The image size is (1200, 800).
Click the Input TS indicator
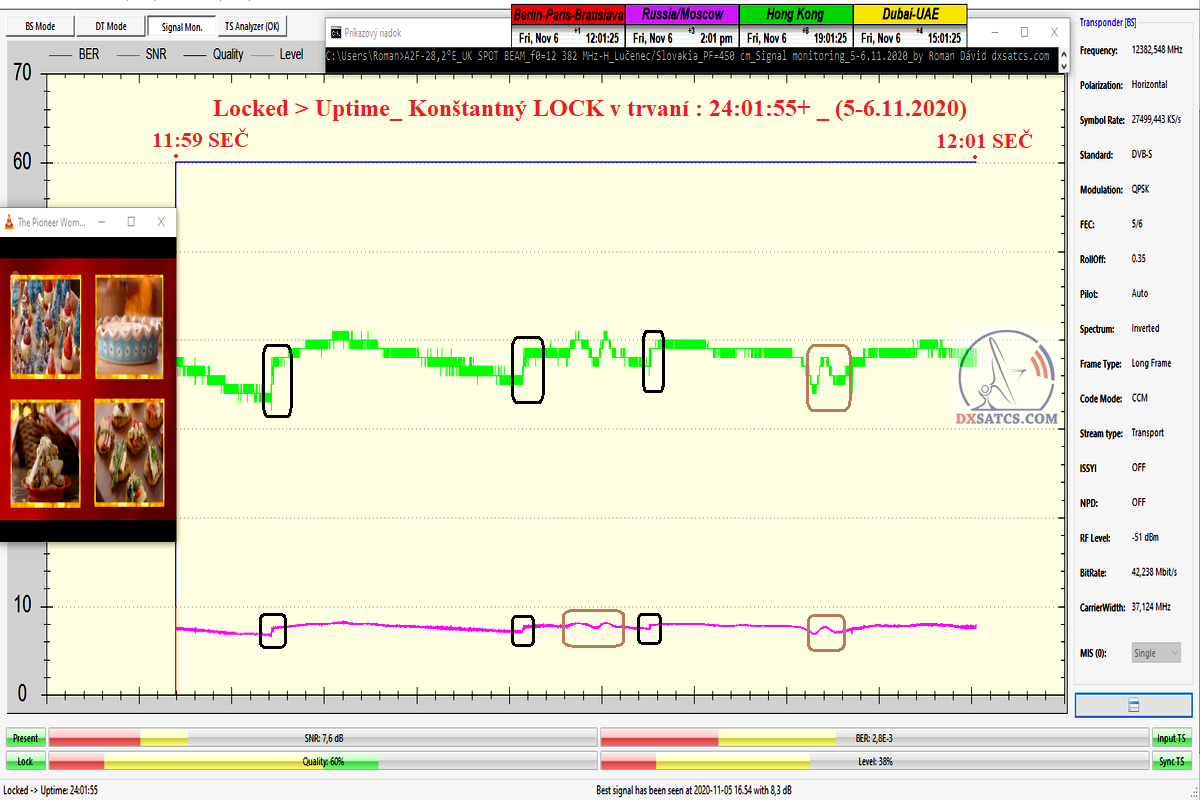click(1171, 738)
